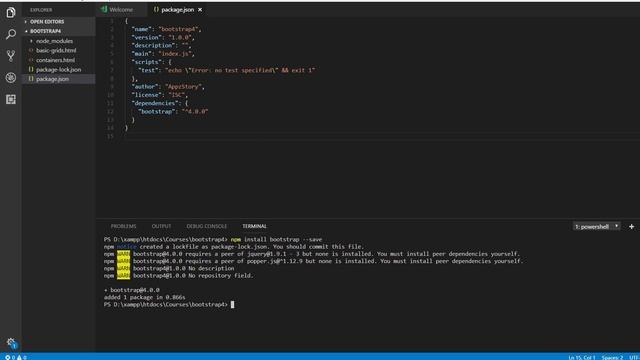Open the Source Control icon

point(11,56)
